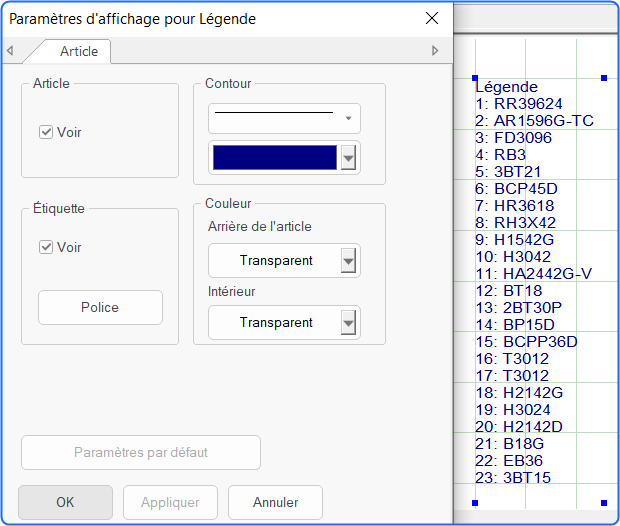Click the dark blue Contour color swatch

point(275,157)
